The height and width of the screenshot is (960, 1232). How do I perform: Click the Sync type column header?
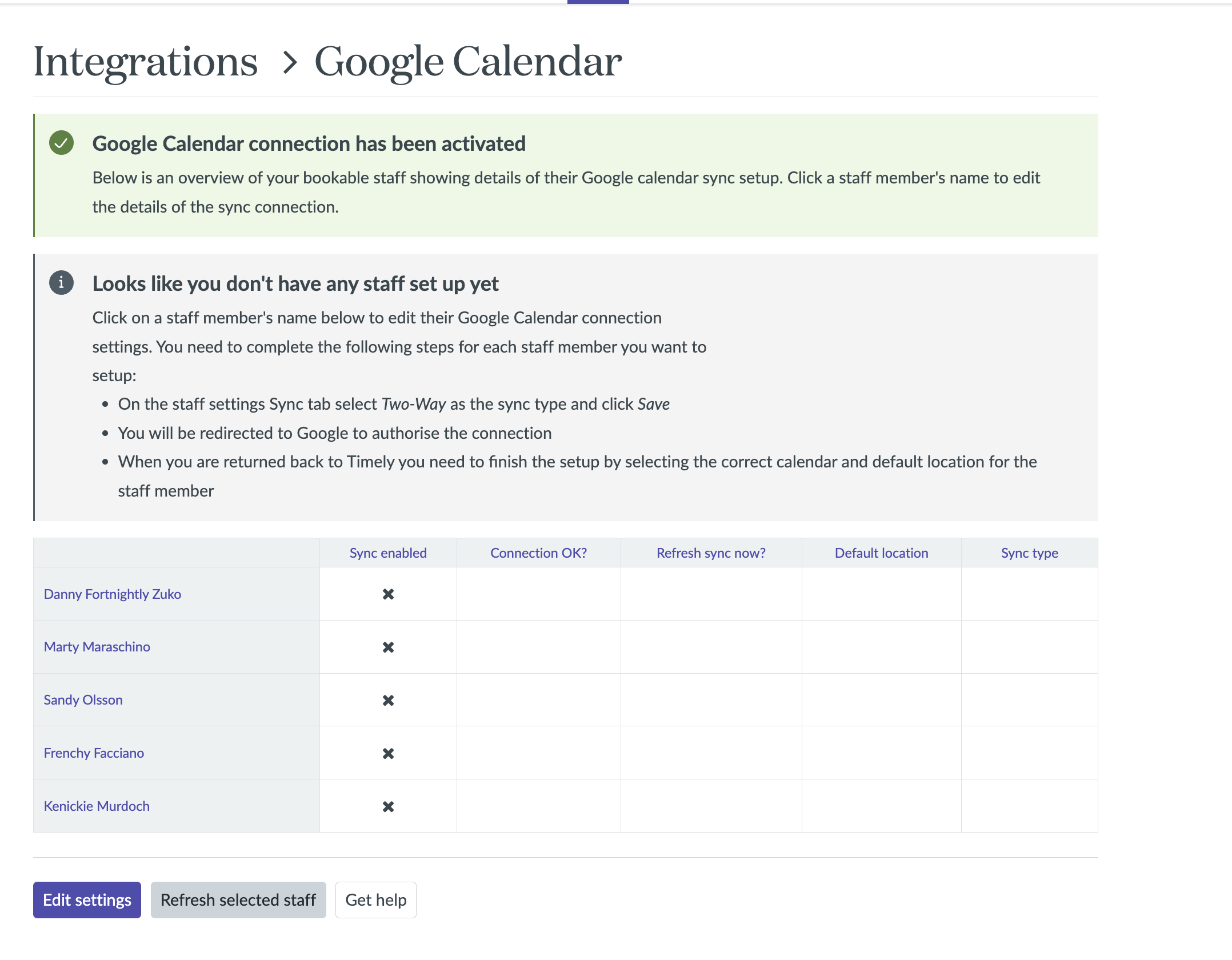[x=1029, y=553]
